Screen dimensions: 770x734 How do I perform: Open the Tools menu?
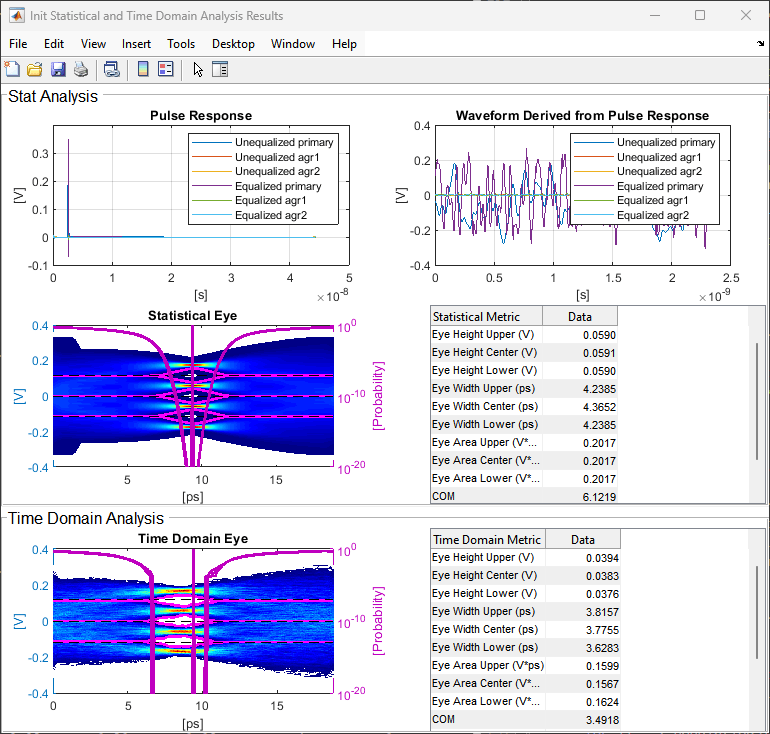tap(181, 44)
